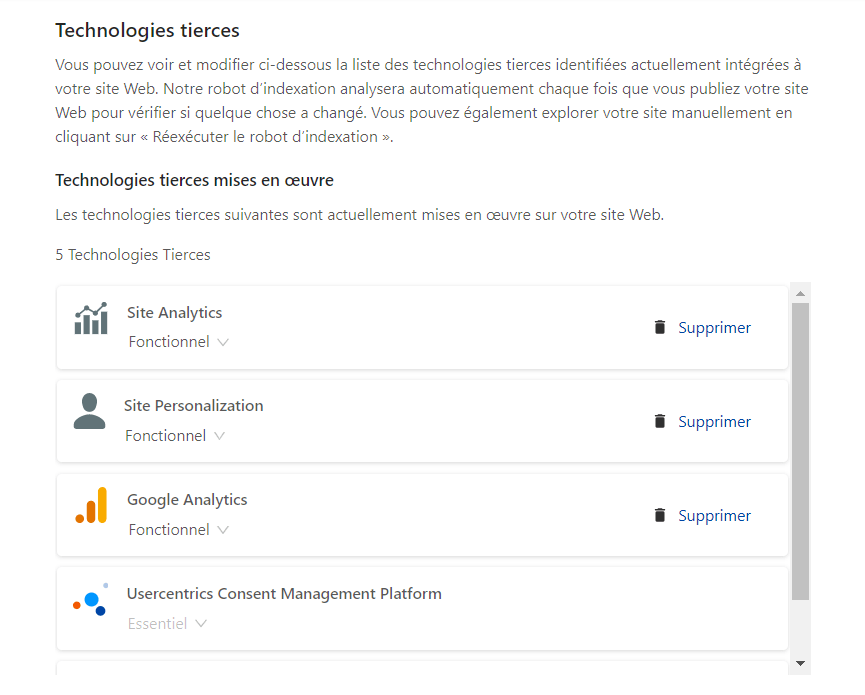The width and height of the screenshot is (865, 695).
Task: Click the scrollbar up arrow
Action: coord(800,293)
